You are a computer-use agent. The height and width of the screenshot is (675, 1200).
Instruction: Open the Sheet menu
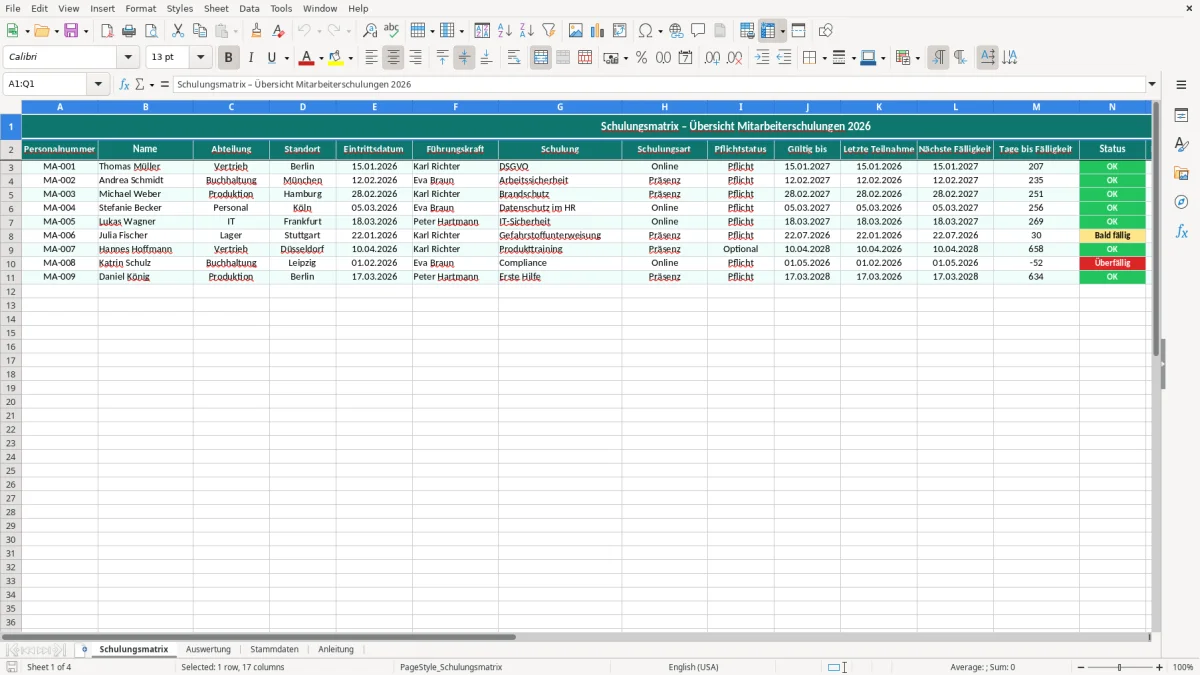pos(216,8)
